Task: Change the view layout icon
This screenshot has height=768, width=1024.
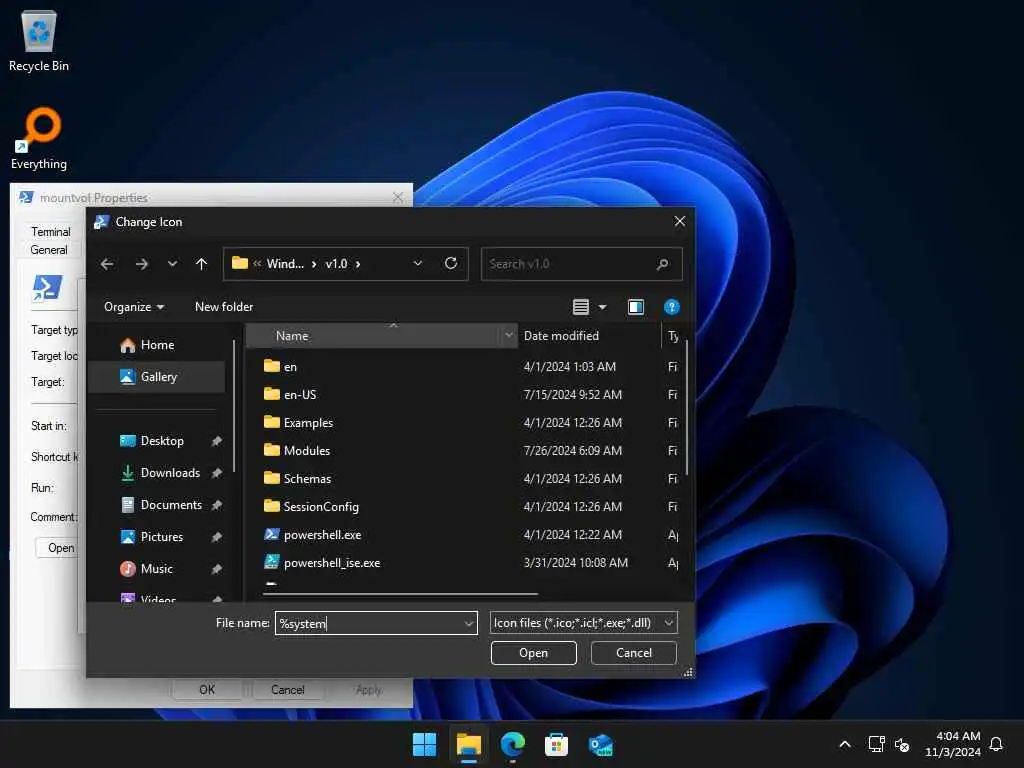Action: (581, 307)
